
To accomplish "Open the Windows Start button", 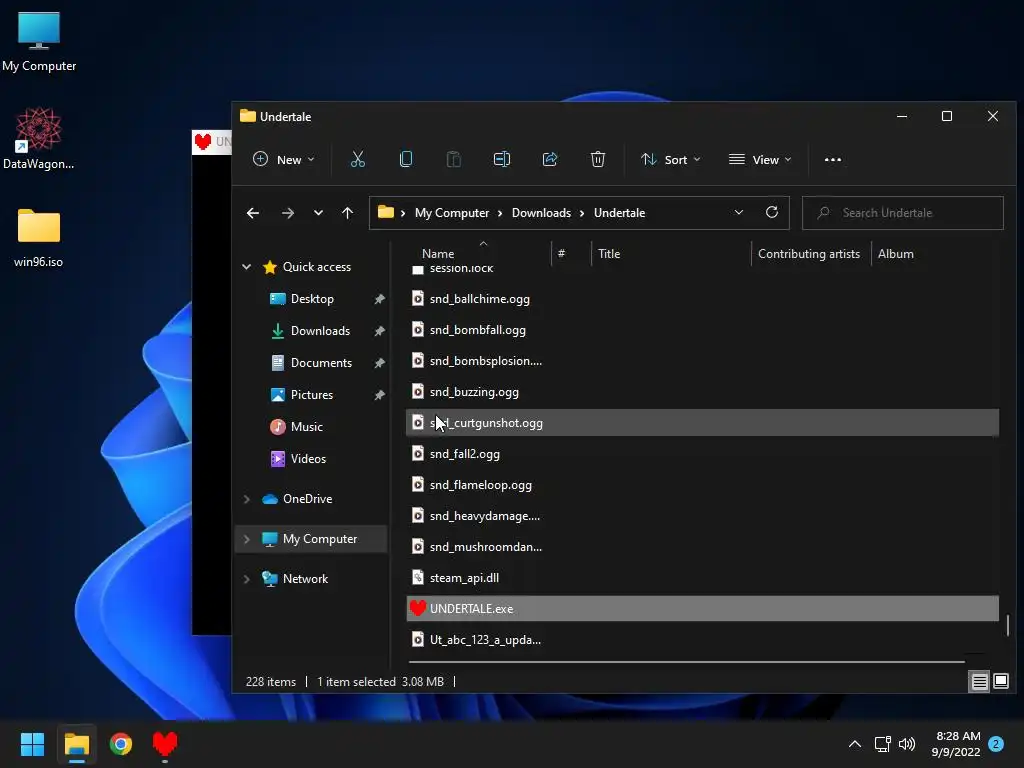I will coord(32,744).
